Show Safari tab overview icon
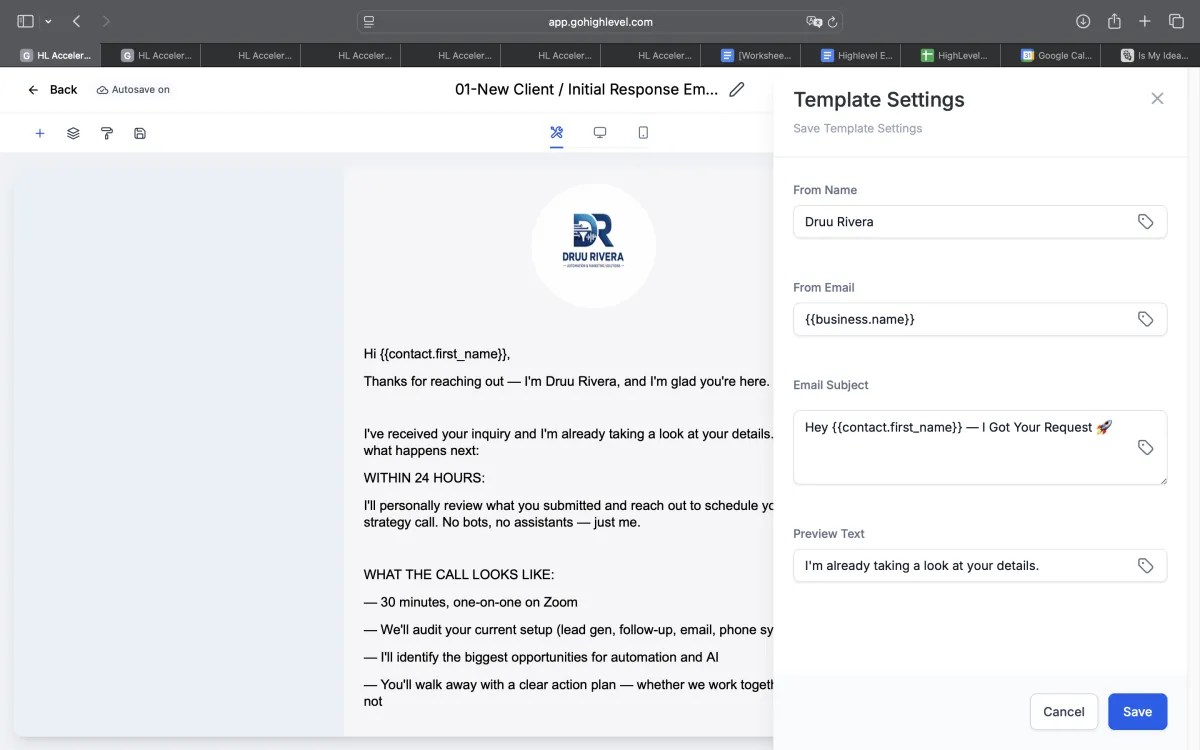Screen dimensions: 1200x750 1176,21
